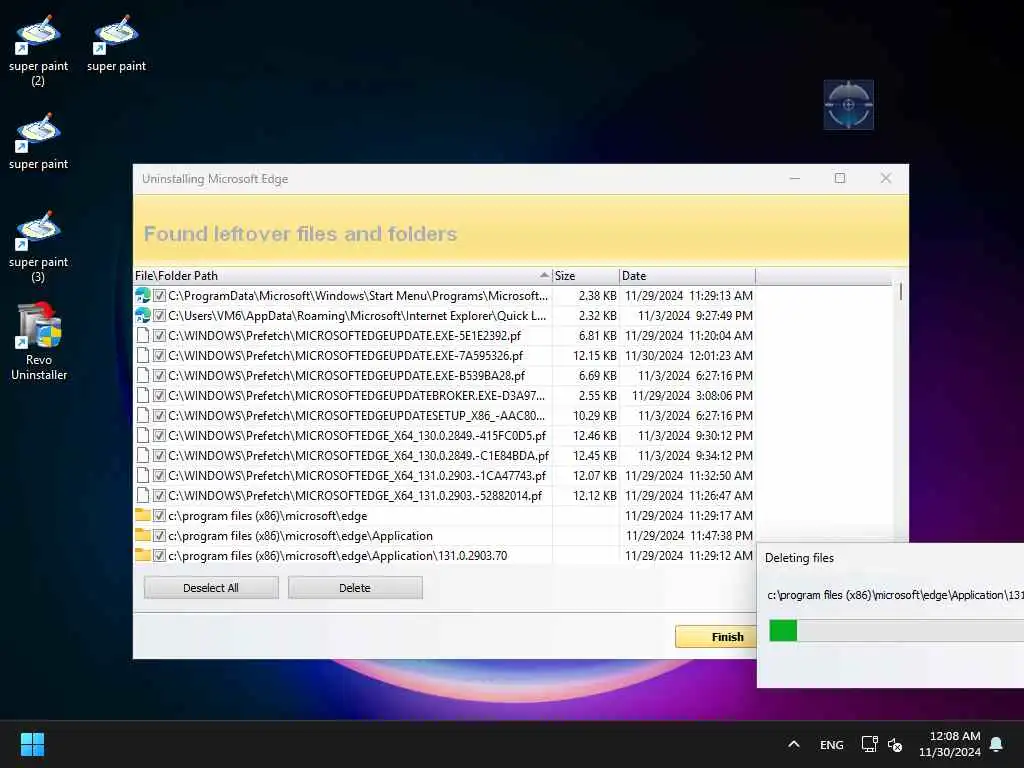The image size is (1024, 768).
Task: Uncheck MICROSOFTEDGEUPDATE.EXE-7A595326.pf checkbox
Action: coord(159,356)
